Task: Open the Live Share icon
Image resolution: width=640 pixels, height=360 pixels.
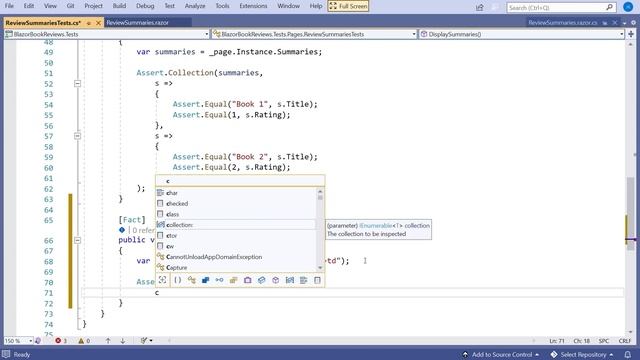Action: pyautogui.click(x=480, y=7)
